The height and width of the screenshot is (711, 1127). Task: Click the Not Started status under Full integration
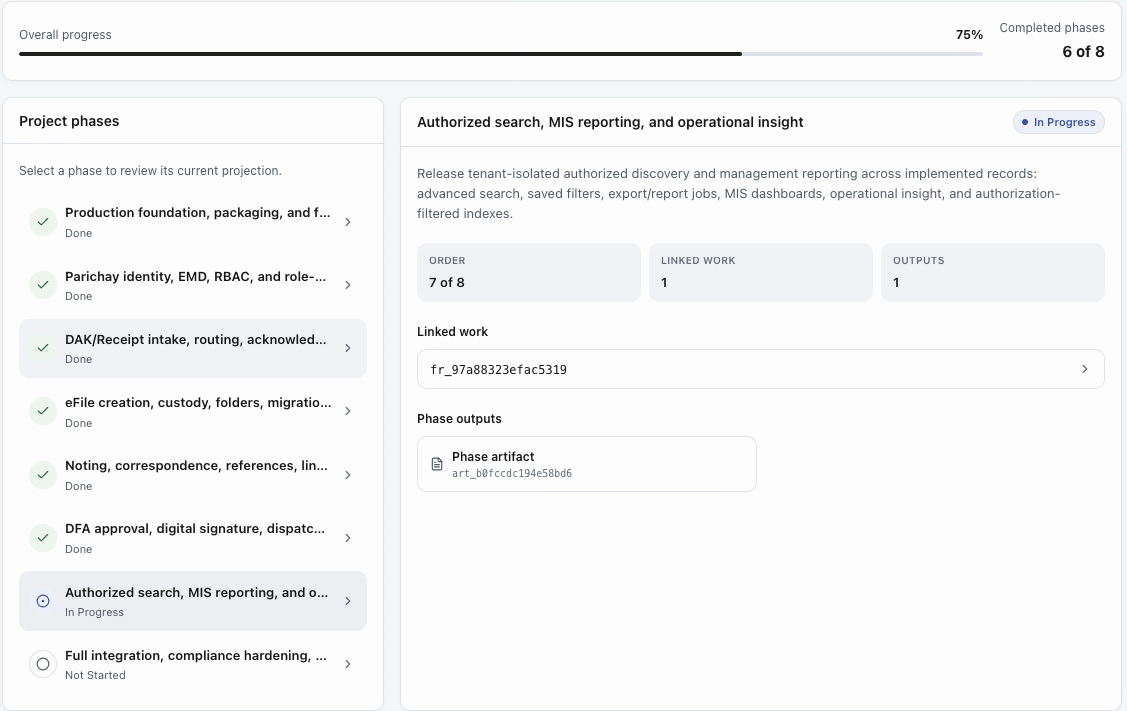[x=95, y=675]
